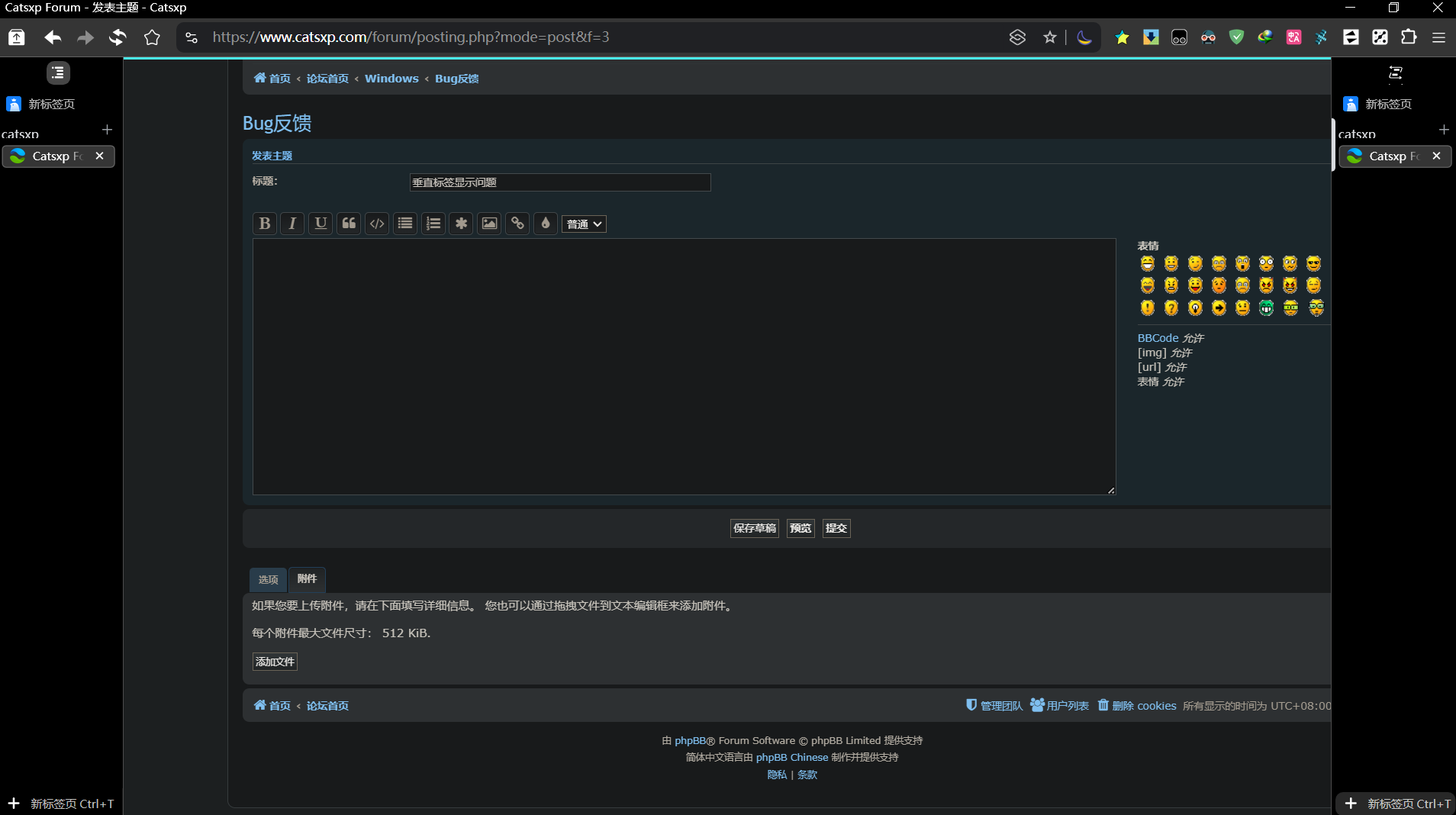Click 新标签页 Ctrl+T button at bottom left

click(61, 804)
